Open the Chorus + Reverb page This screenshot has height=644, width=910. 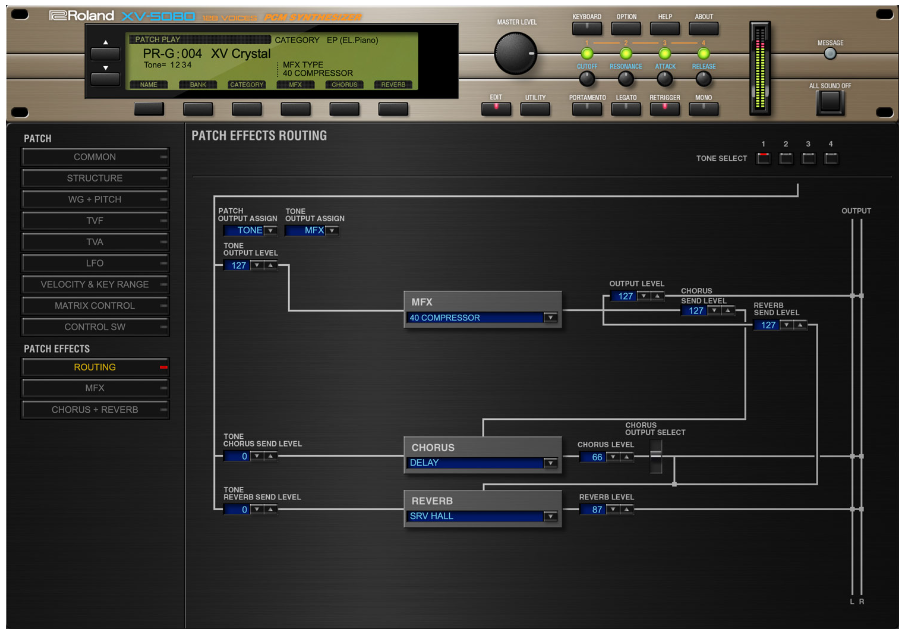point(95,410)
